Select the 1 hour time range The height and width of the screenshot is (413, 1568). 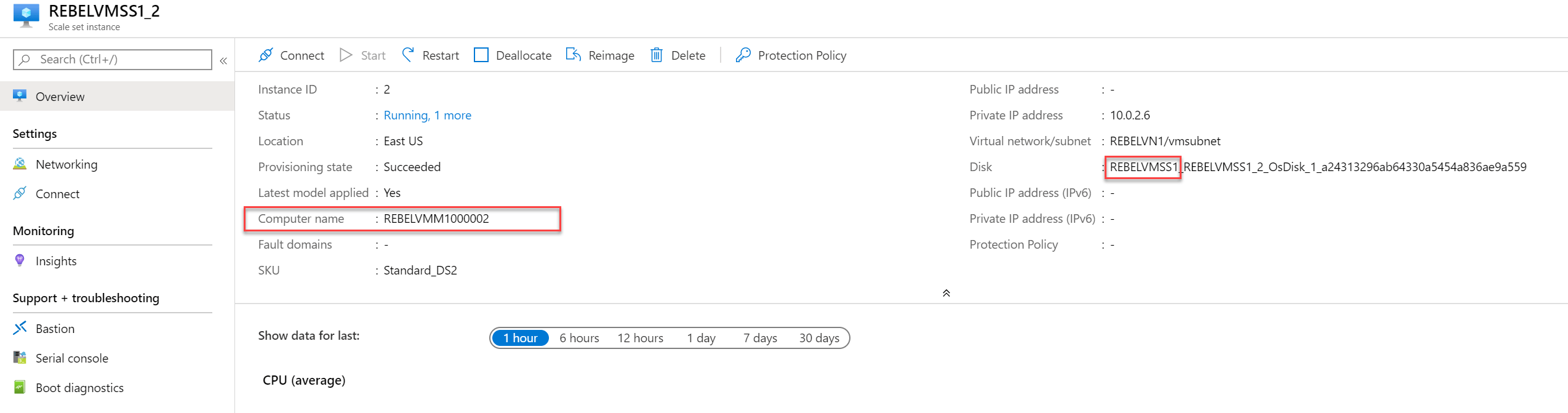point(520,338)
